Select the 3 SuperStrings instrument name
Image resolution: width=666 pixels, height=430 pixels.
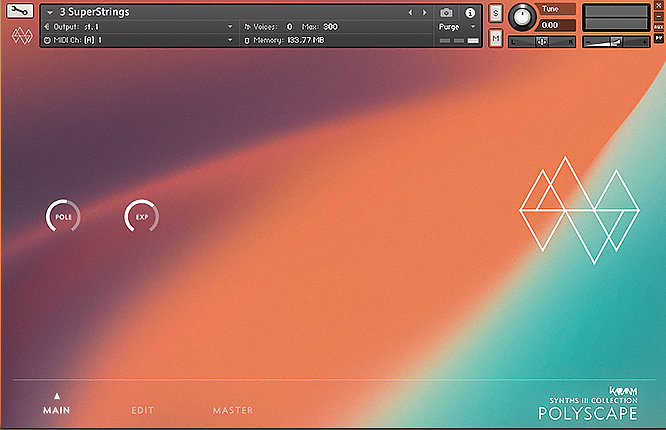[x=94, y=12]
